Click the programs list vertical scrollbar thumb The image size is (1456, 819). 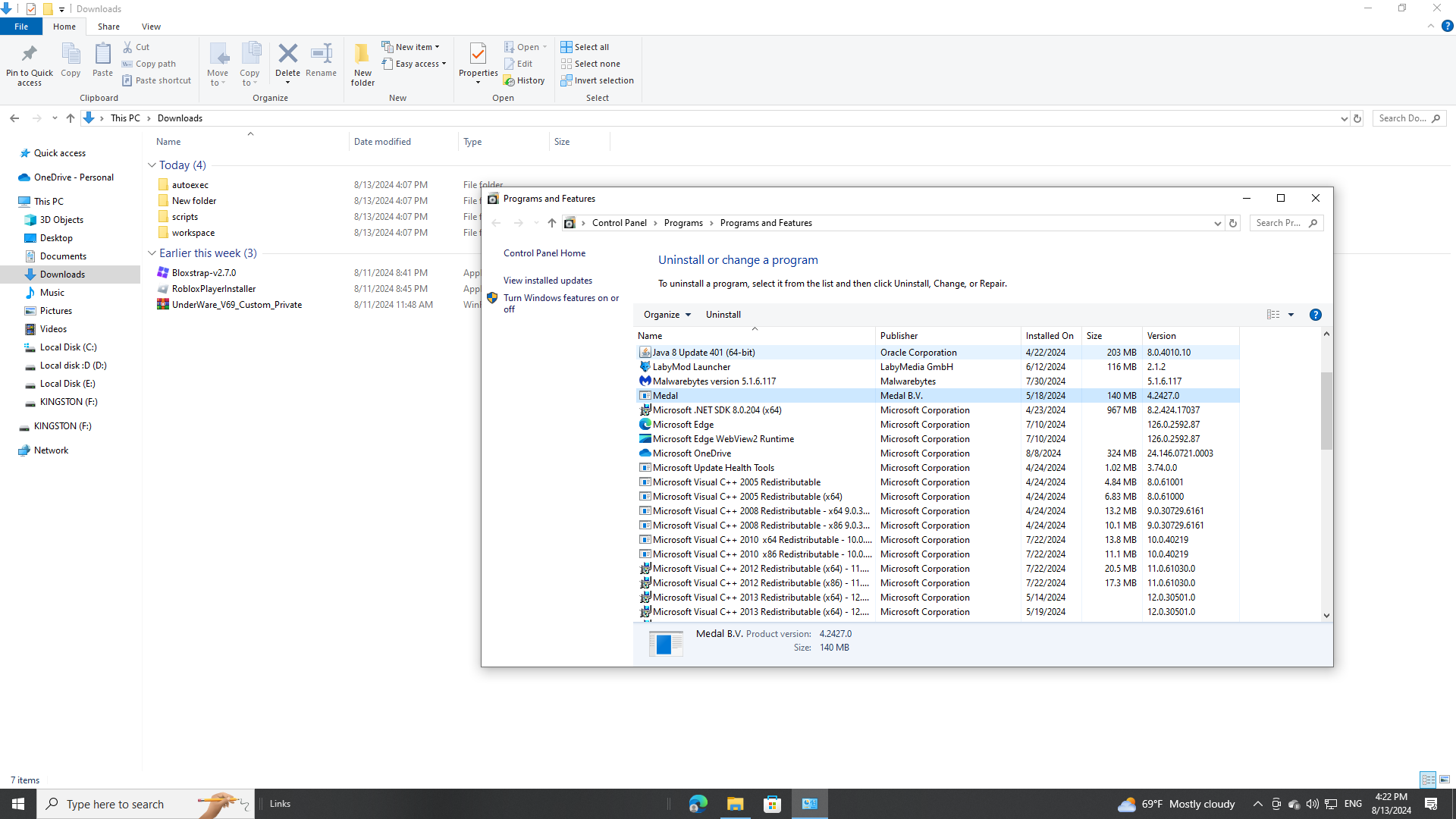point(1326,409)
